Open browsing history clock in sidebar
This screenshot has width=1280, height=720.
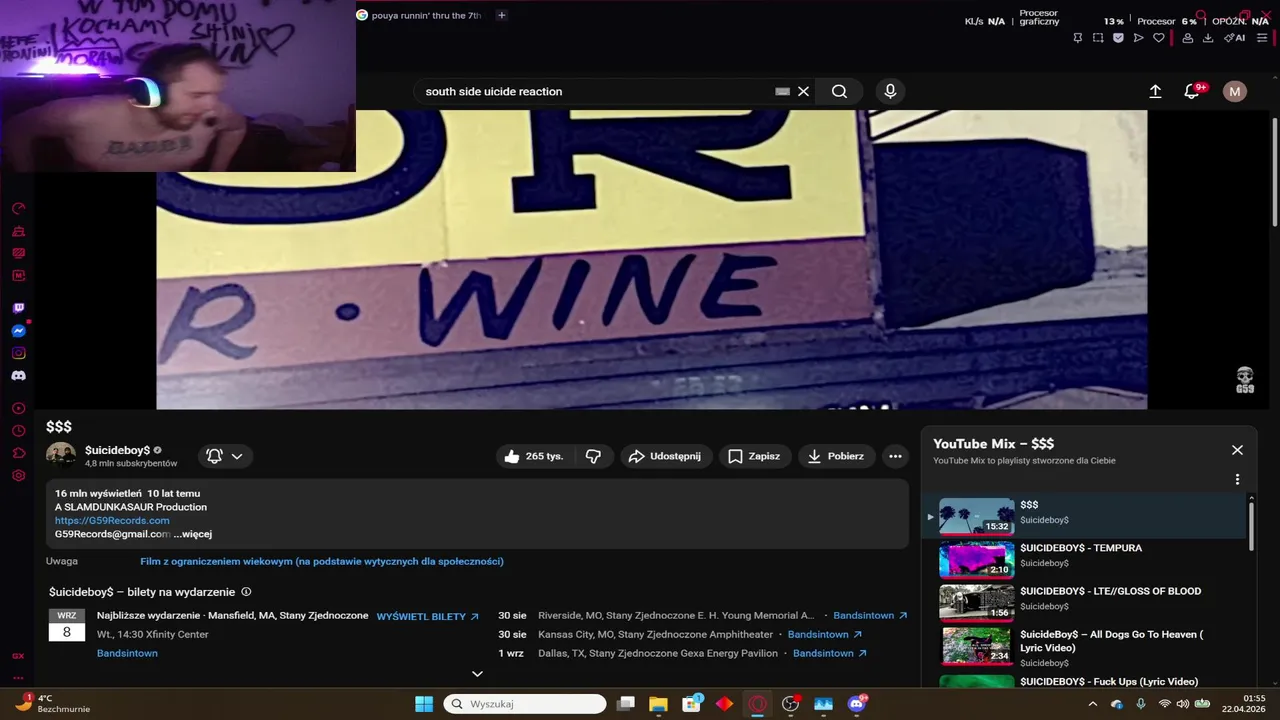click(x=18, y=431)
